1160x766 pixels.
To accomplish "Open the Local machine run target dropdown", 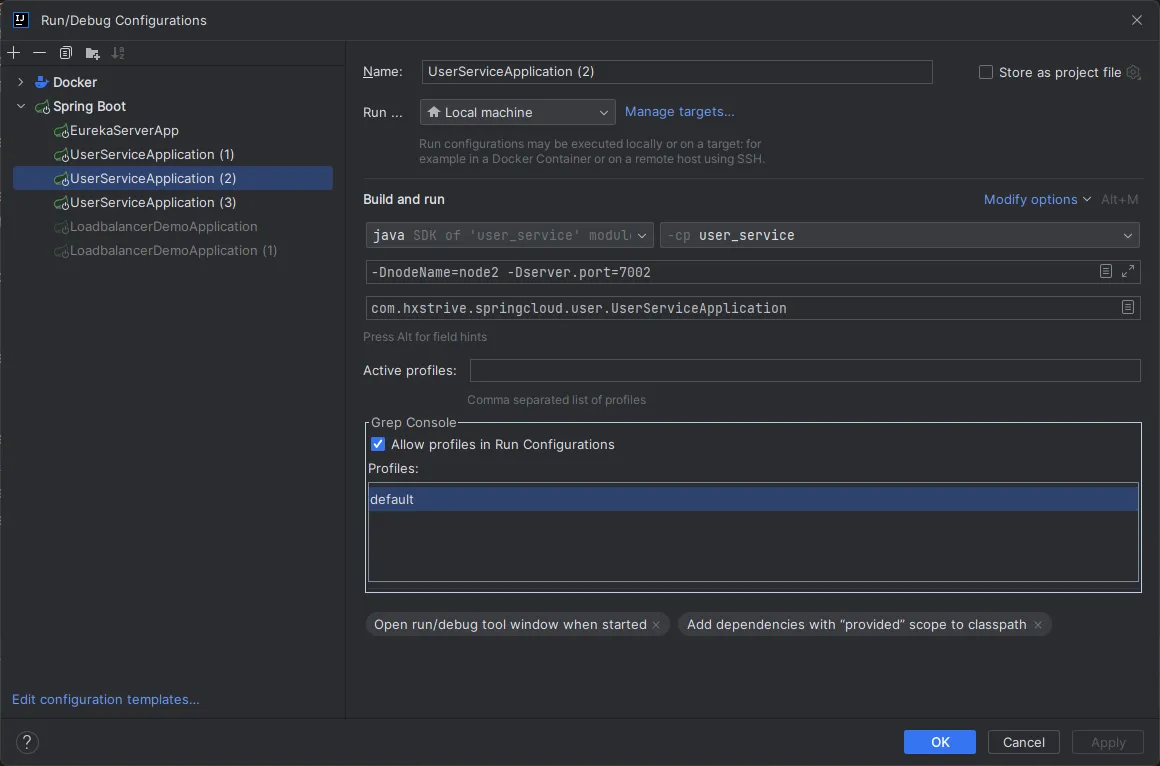I will 517,112.
